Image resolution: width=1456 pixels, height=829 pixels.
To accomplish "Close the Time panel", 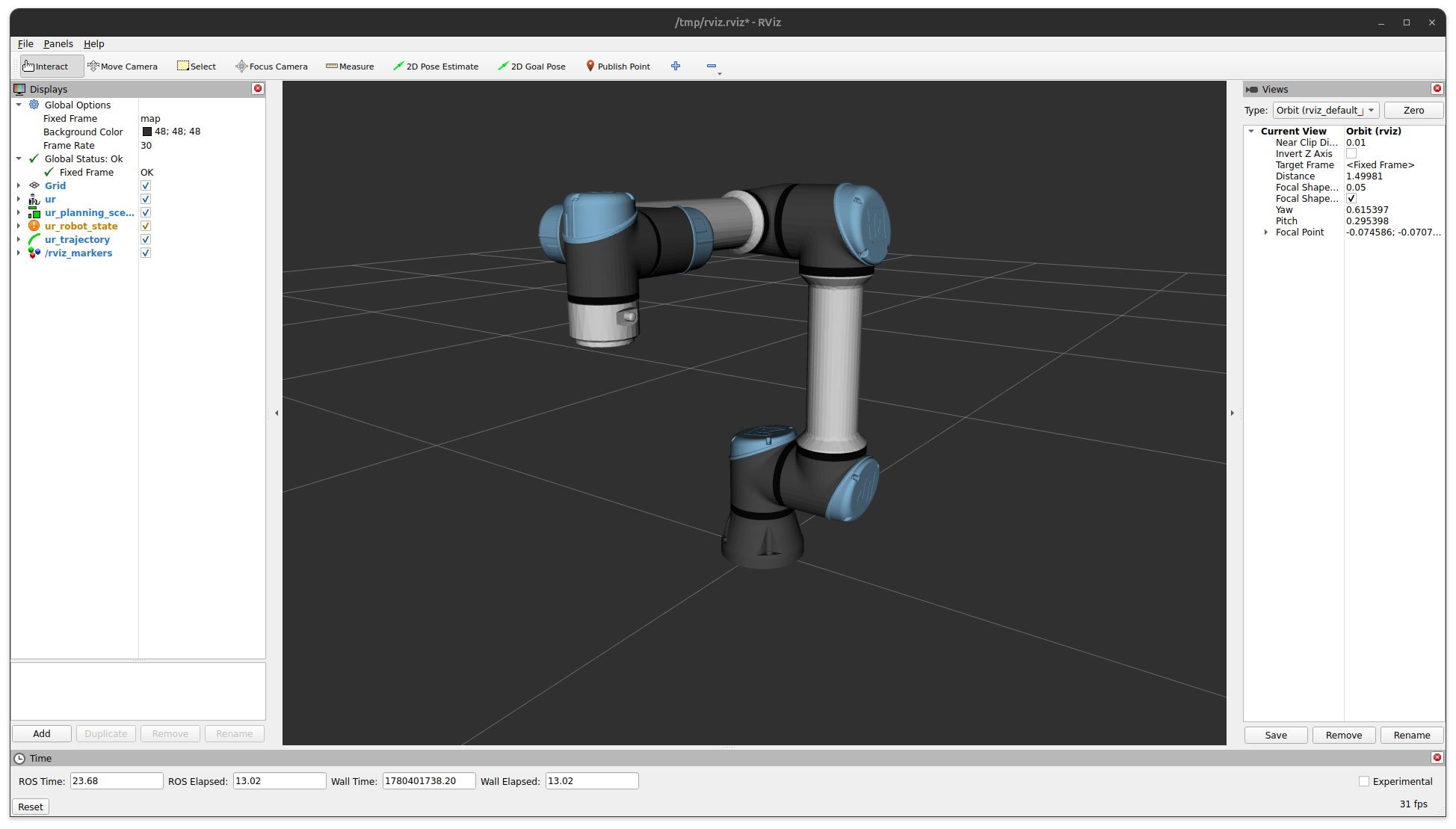I will [1437, 758].
